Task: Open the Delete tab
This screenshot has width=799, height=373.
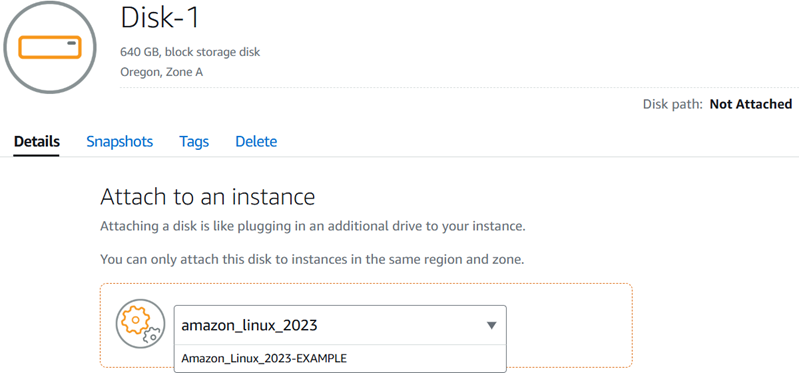Action: pyautogui.click(x=256, y=141)
